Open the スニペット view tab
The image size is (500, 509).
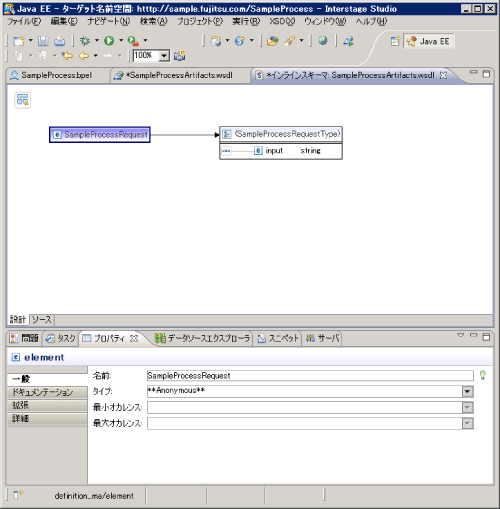(x=278, y=338)
